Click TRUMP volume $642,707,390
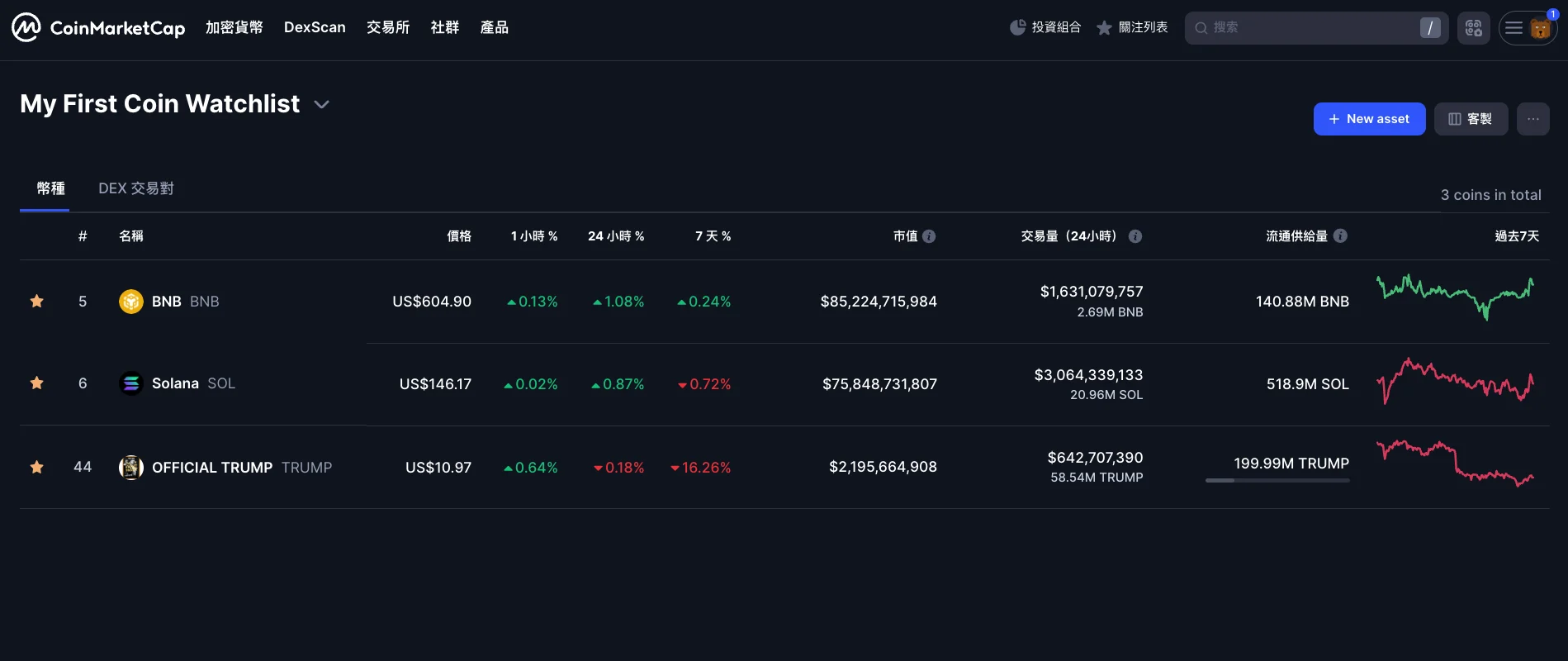The image size is (1568, 661). 1095,458
